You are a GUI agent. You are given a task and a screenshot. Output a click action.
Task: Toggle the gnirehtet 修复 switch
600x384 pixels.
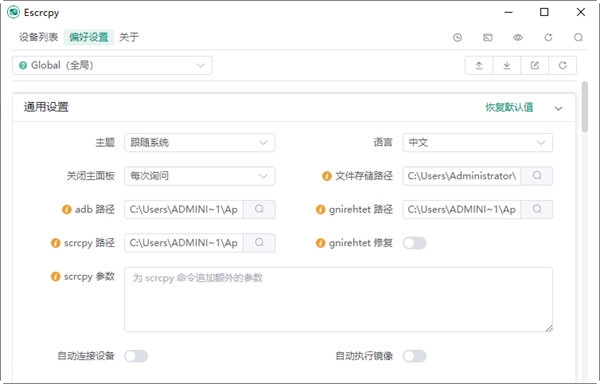[414, 243]
